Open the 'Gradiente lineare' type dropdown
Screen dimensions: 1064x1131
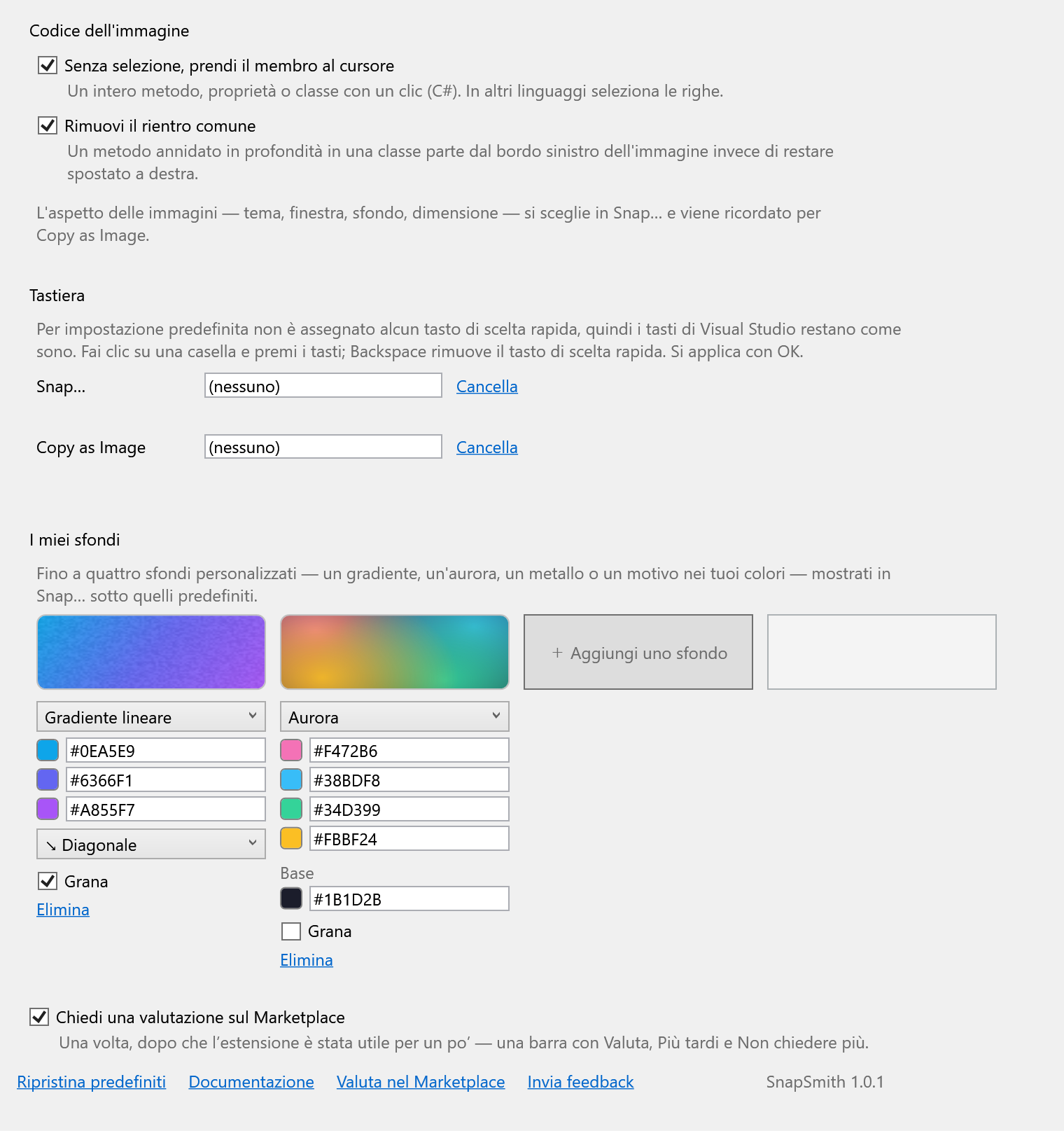click(x=151, y=717)
